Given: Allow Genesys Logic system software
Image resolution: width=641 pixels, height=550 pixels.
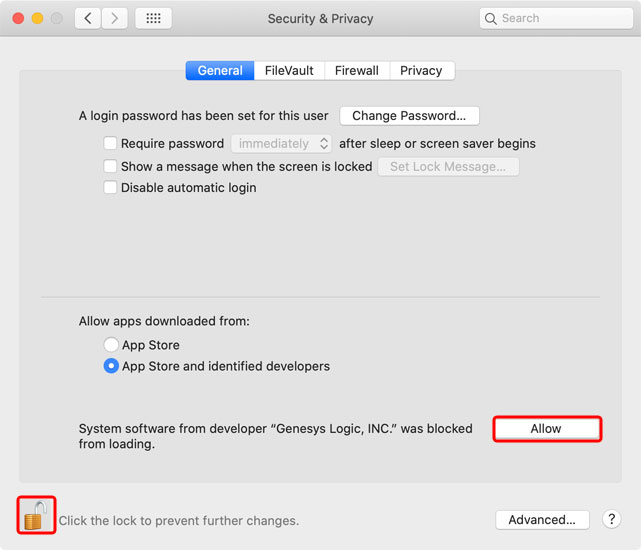Looking at the screenshot, I should (x=546, y=429).
